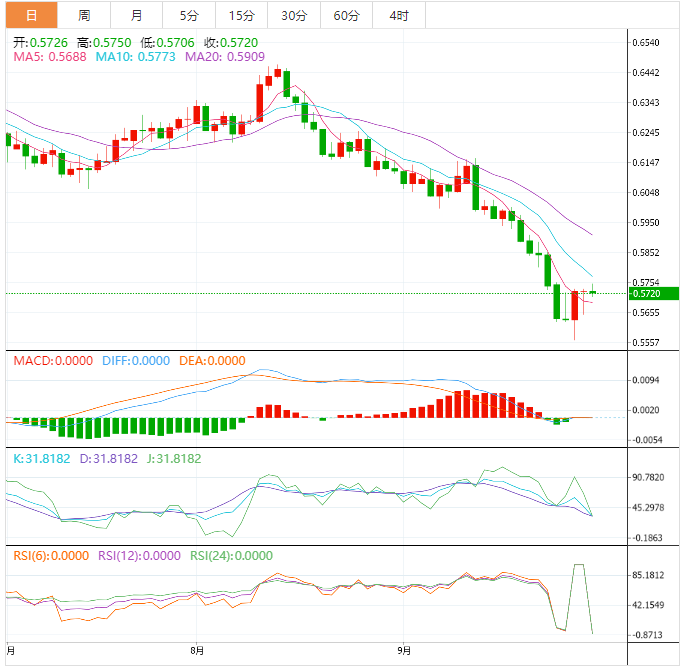Click the DEA value label
Image resolution: width=689 pixels, height=671 pixels.
211,360
